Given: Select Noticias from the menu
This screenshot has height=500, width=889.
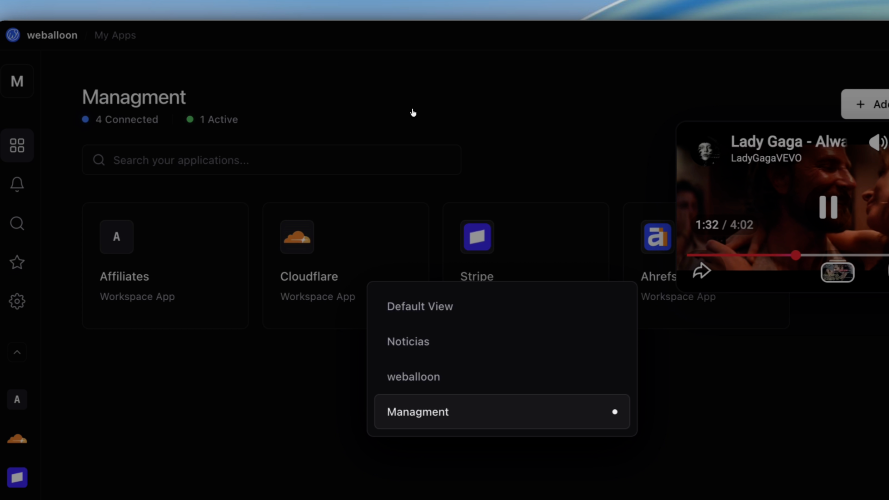Looking at the screenshot, I should tap(502, 341).
